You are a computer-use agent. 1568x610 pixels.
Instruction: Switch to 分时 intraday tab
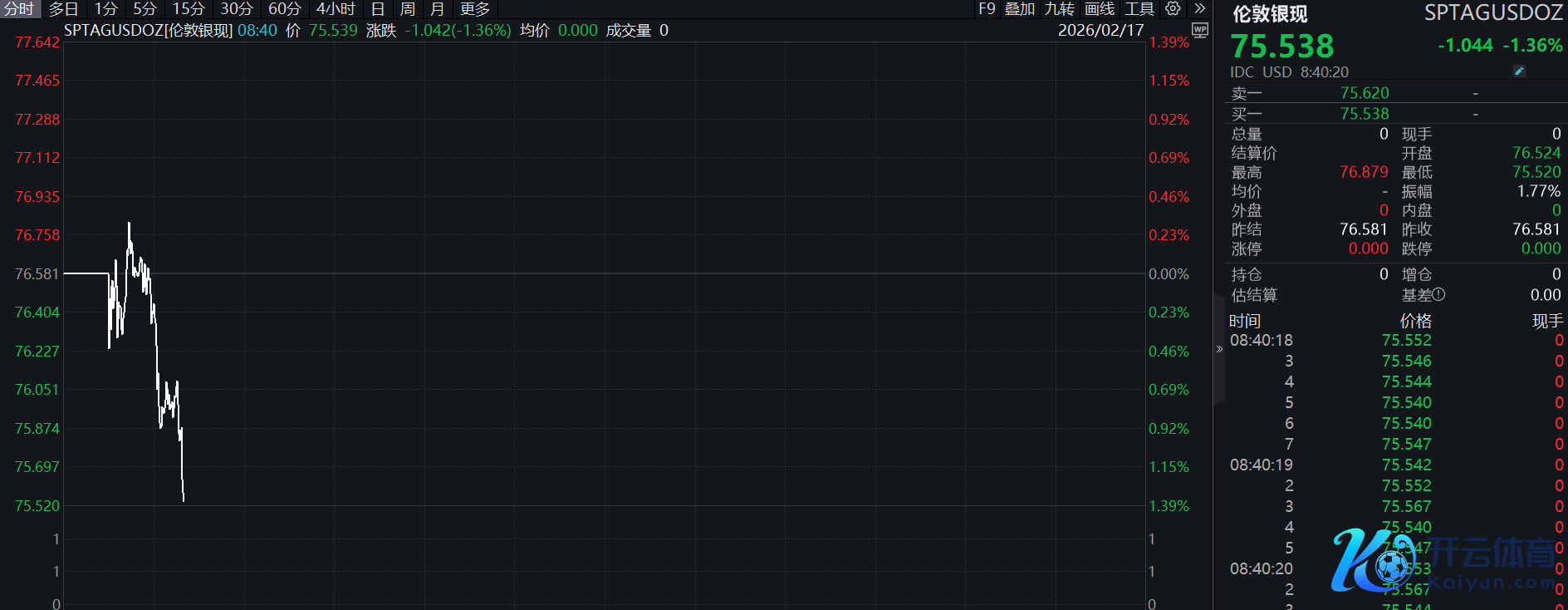click(19, 9)
